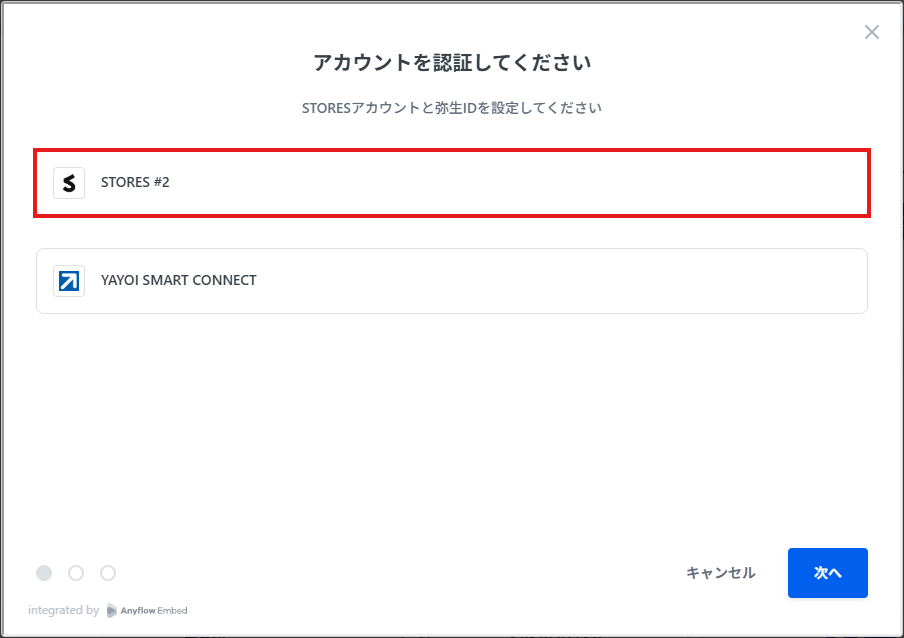Screen dimensions: 904x638
Task: Close the account authentication dialog
Action: point(872,32)
